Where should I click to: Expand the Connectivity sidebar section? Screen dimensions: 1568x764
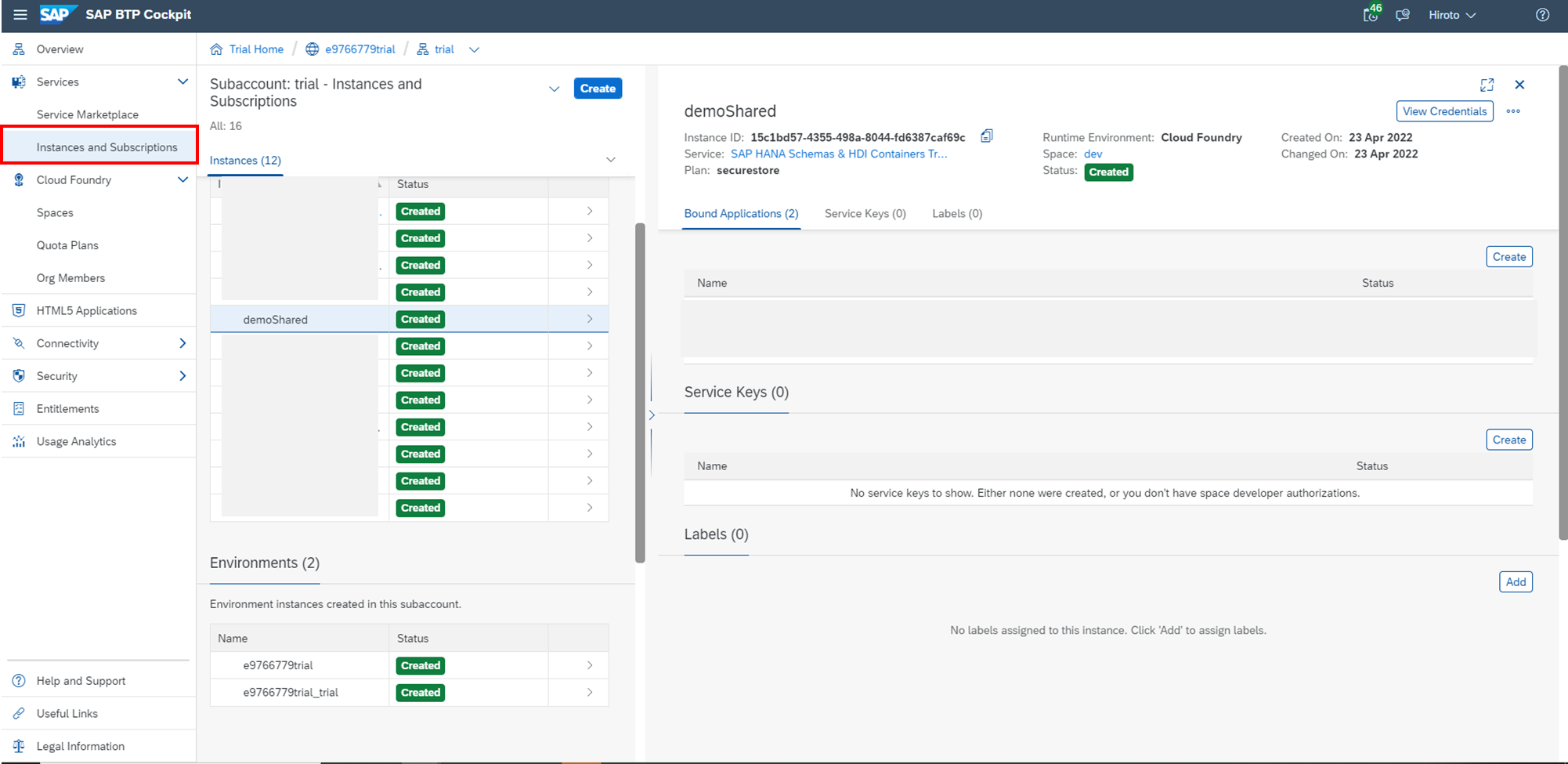pyautogui.click(x=183, y=342)
